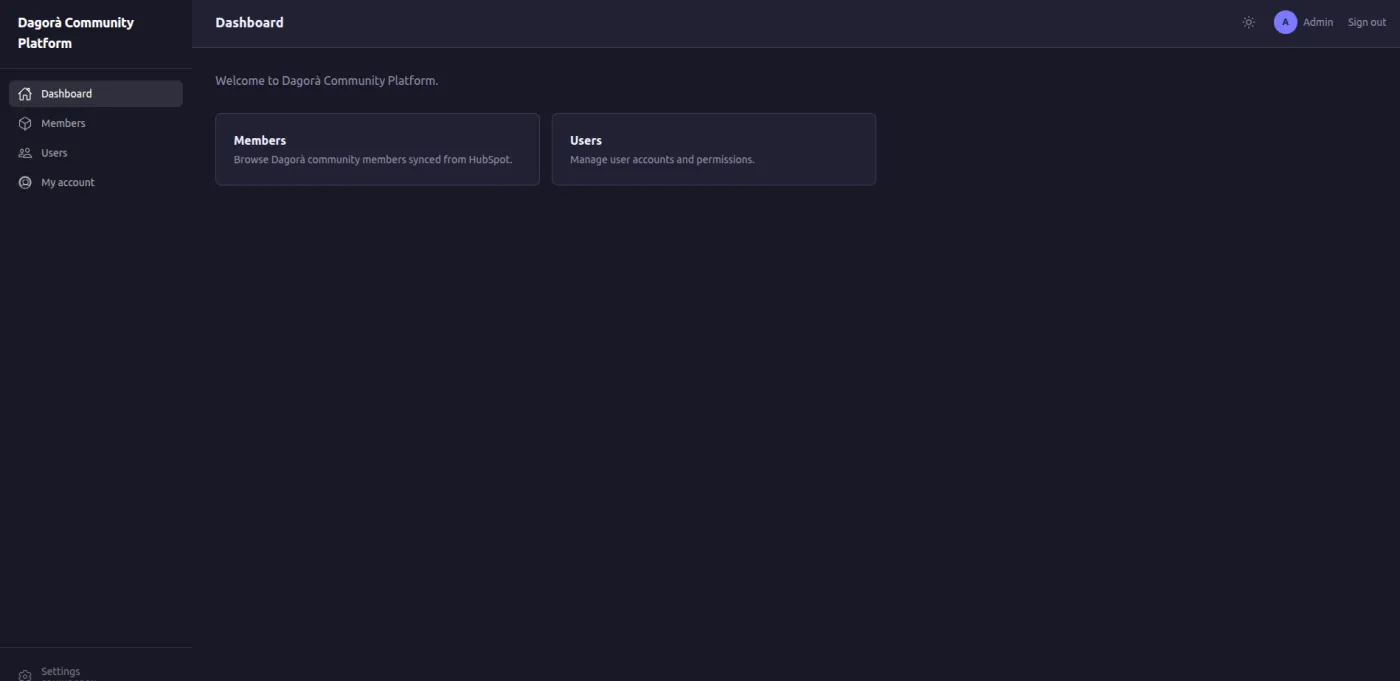Image resolution: width=1400 pixels, height=681 pixels.
Task: Select the Members cube icon in the sidebar
Action: [x=25, y=123]
